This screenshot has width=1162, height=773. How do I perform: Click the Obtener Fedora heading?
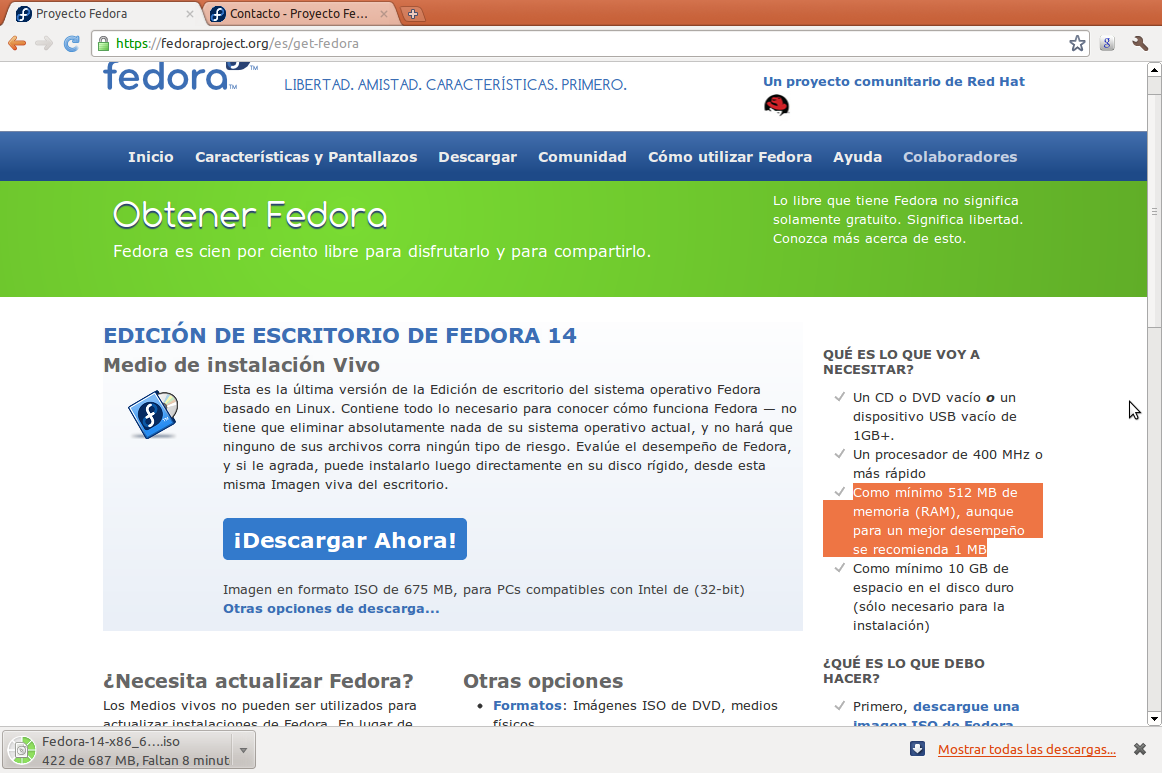(250, 215)
